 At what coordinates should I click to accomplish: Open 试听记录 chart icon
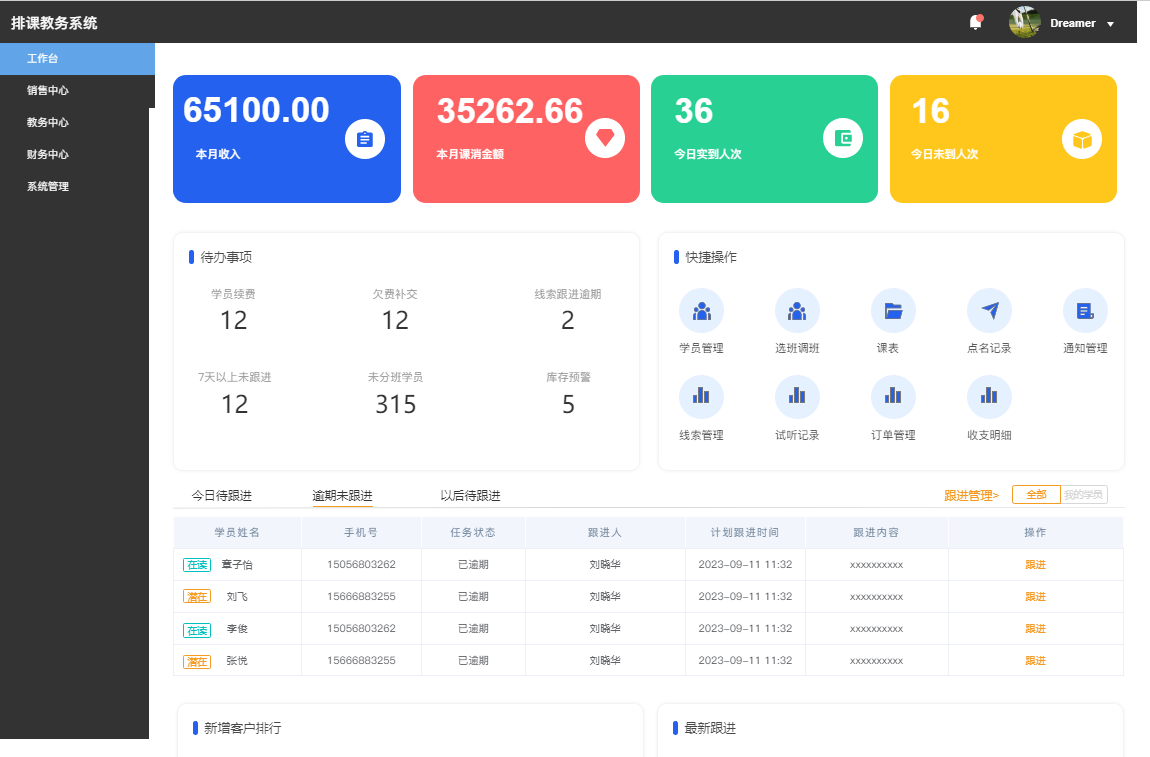[x=797, y=397]
